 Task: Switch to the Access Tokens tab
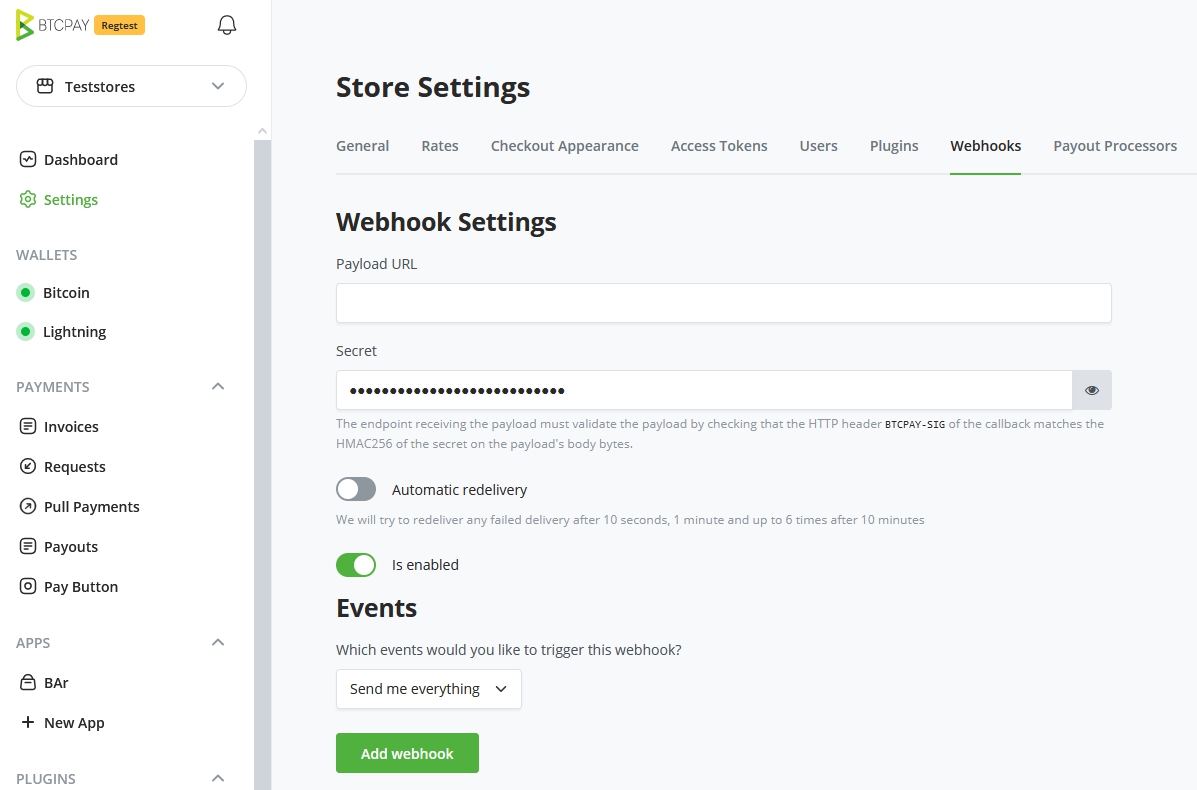pos(719,146)
